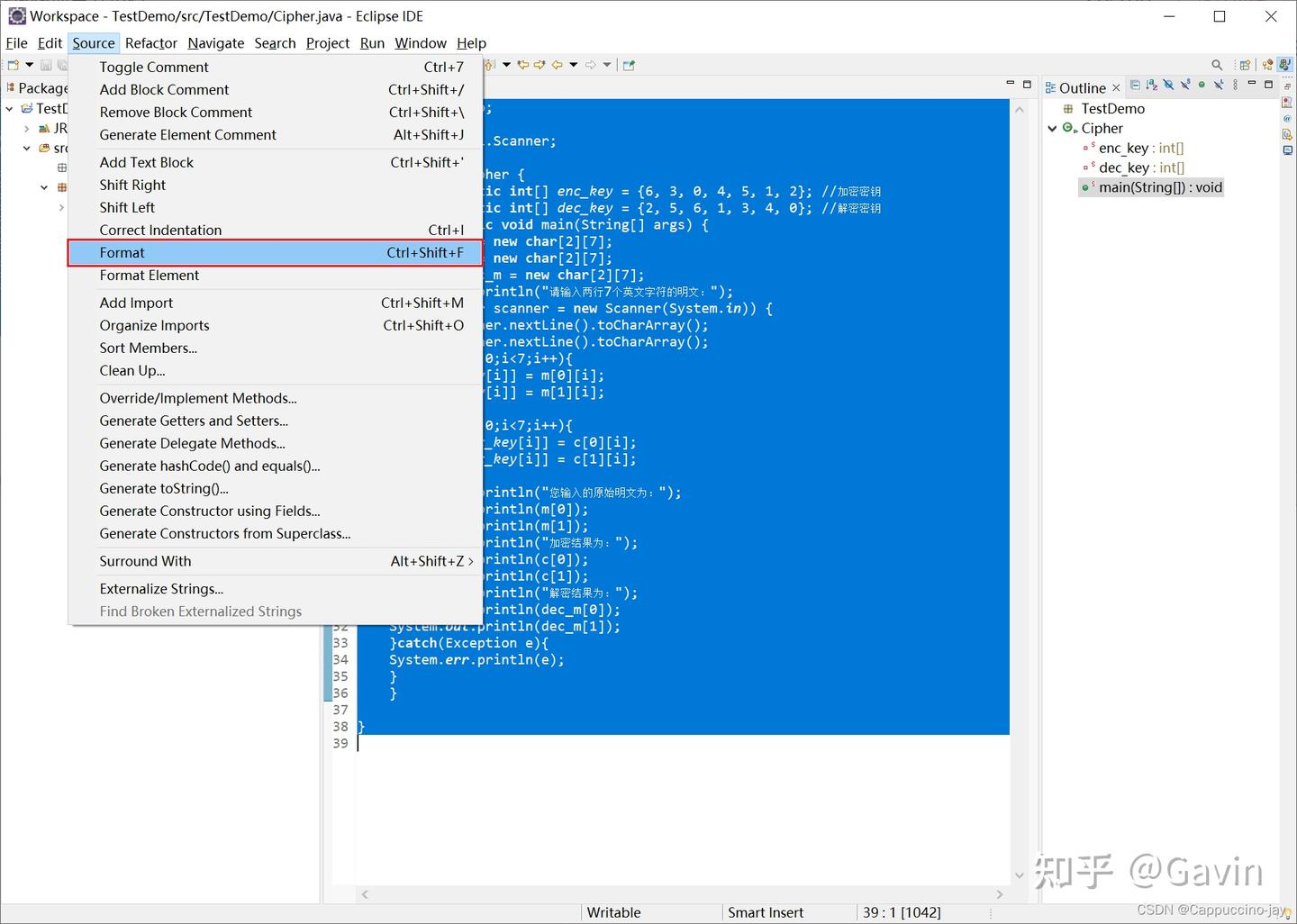The width and height of the screenshot is (1297, 924).
Task: Open the Back navigation history dropdown arrow
Action: click(574, 65)
